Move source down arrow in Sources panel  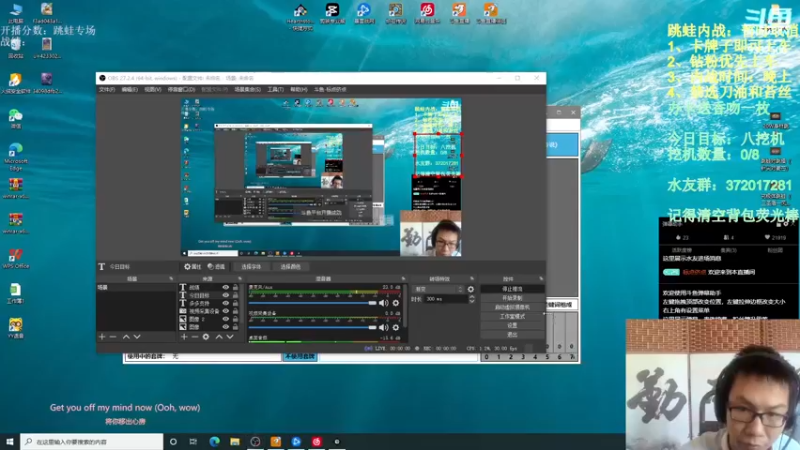click(x=230, y=337)
